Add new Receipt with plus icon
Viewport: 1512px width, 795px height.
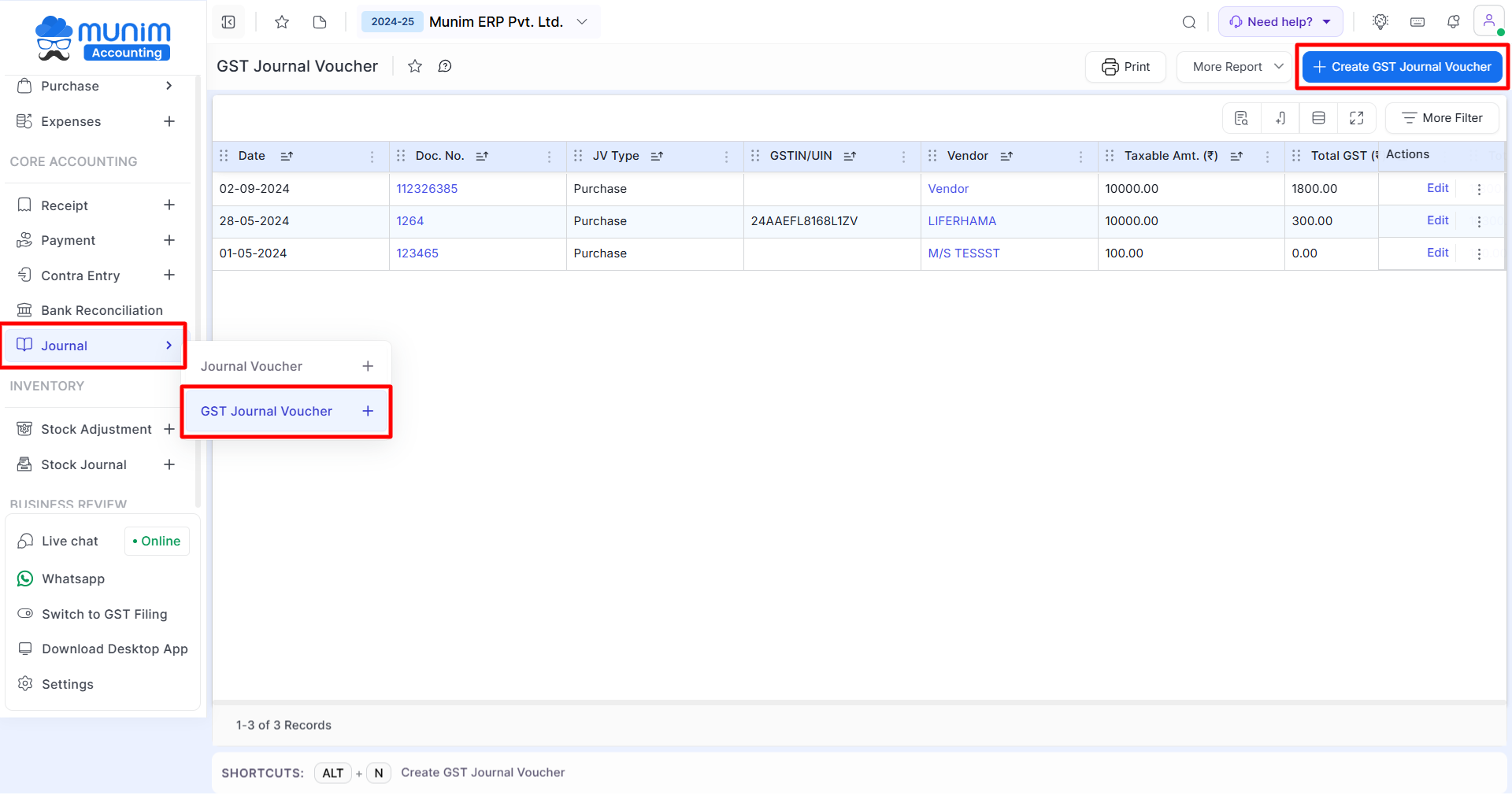click(169, 205)
